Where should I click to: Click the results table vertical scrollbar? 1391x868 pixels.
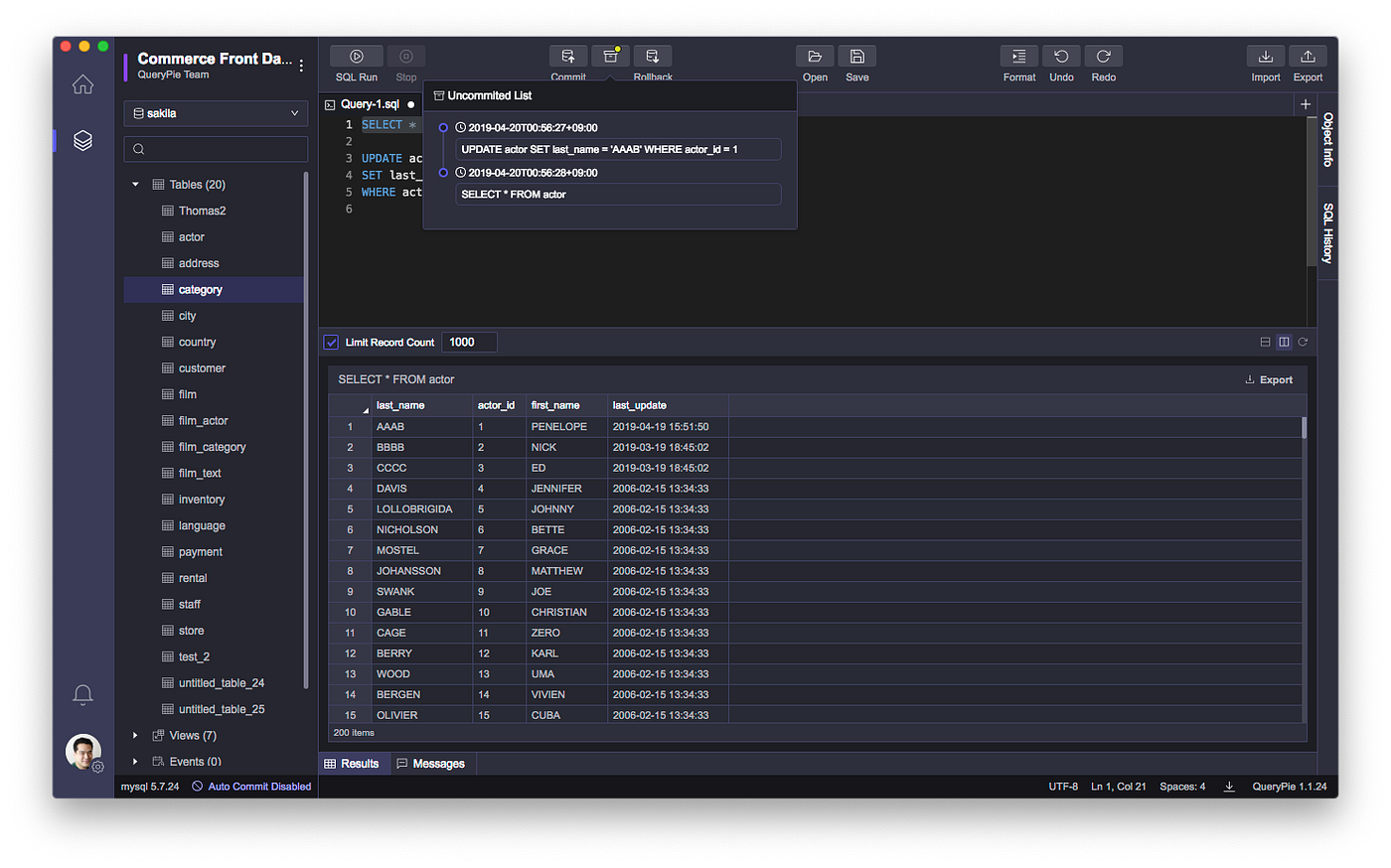click(1304, 428)
